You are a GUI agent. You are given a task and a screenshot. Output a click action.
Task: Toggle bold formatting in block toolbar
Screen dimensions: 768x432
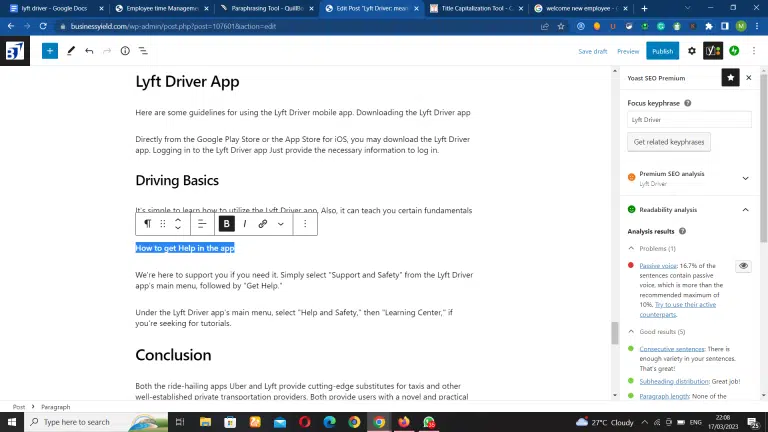pos(227,224)
